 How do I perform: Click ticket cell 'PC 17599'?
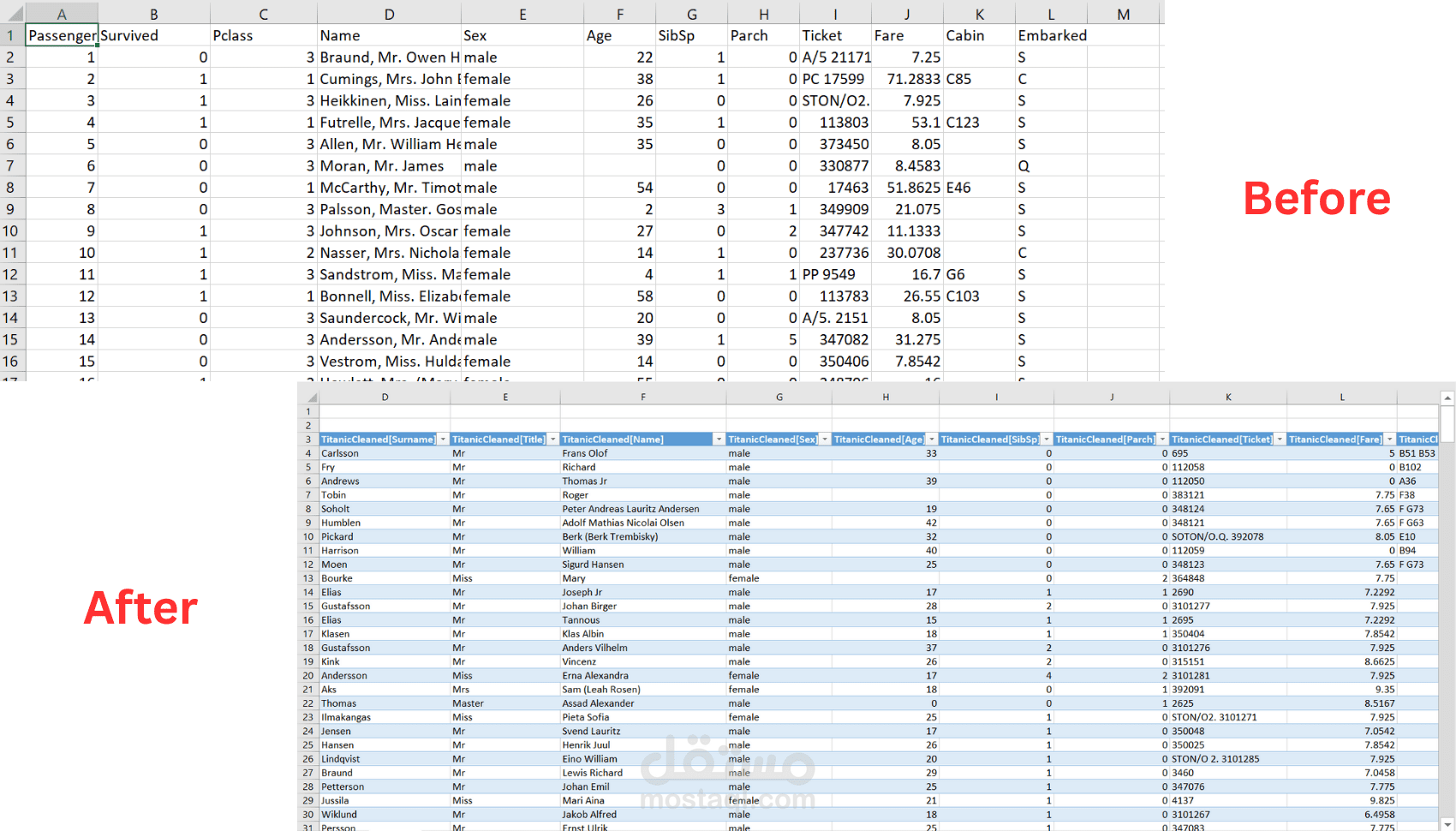point(836,79)
